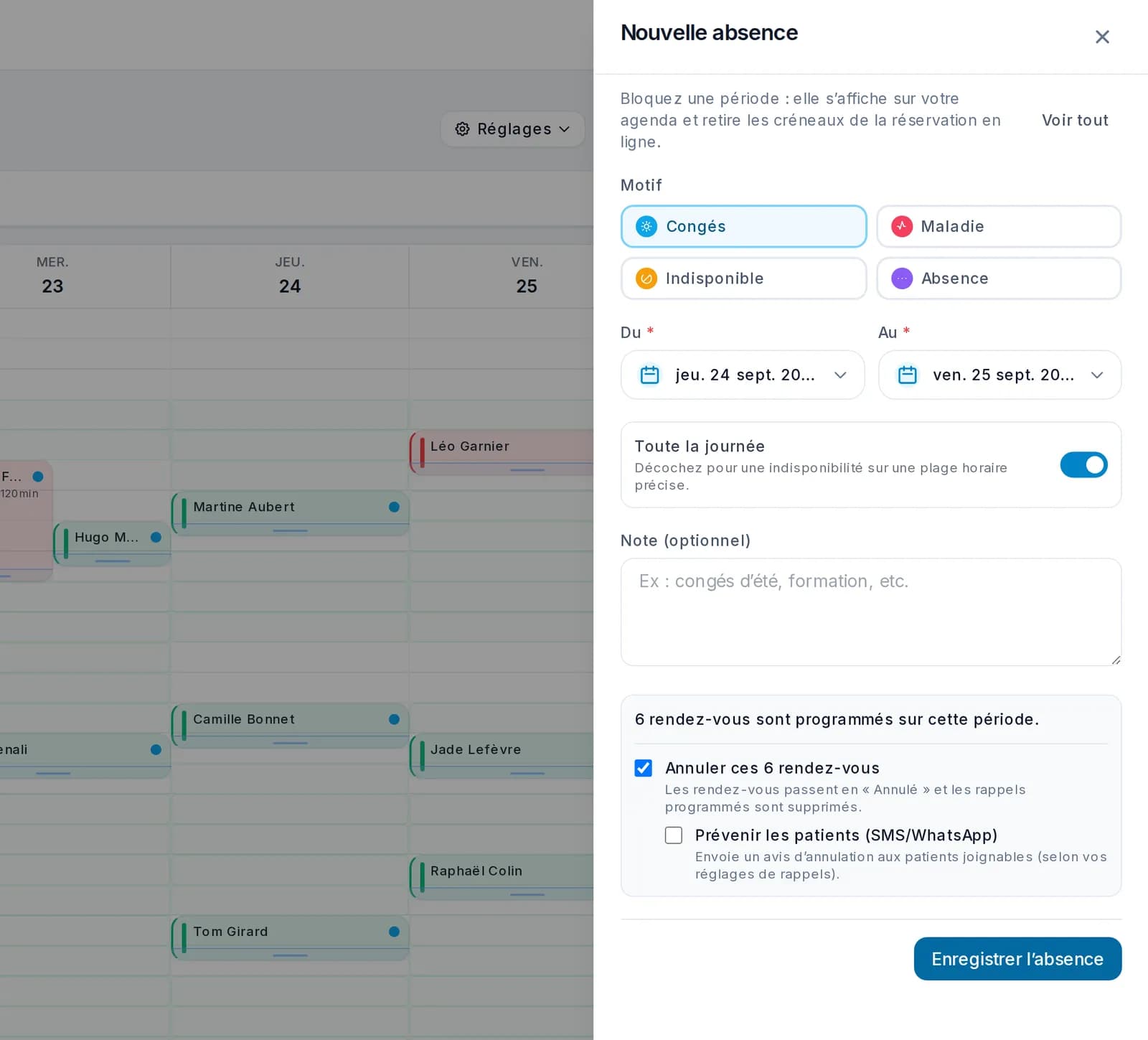This screenshot has height=1040, width=1148.
Task: Click the blue dot on Hugo M... appointment
Action: [x=156, y=537]
